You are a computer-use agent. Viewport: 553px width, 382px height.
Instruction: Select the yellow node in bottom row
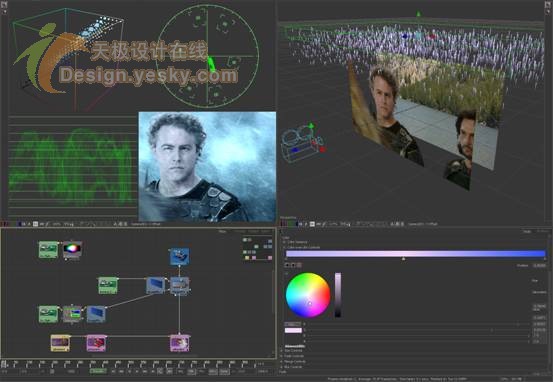tap(60, 343)
